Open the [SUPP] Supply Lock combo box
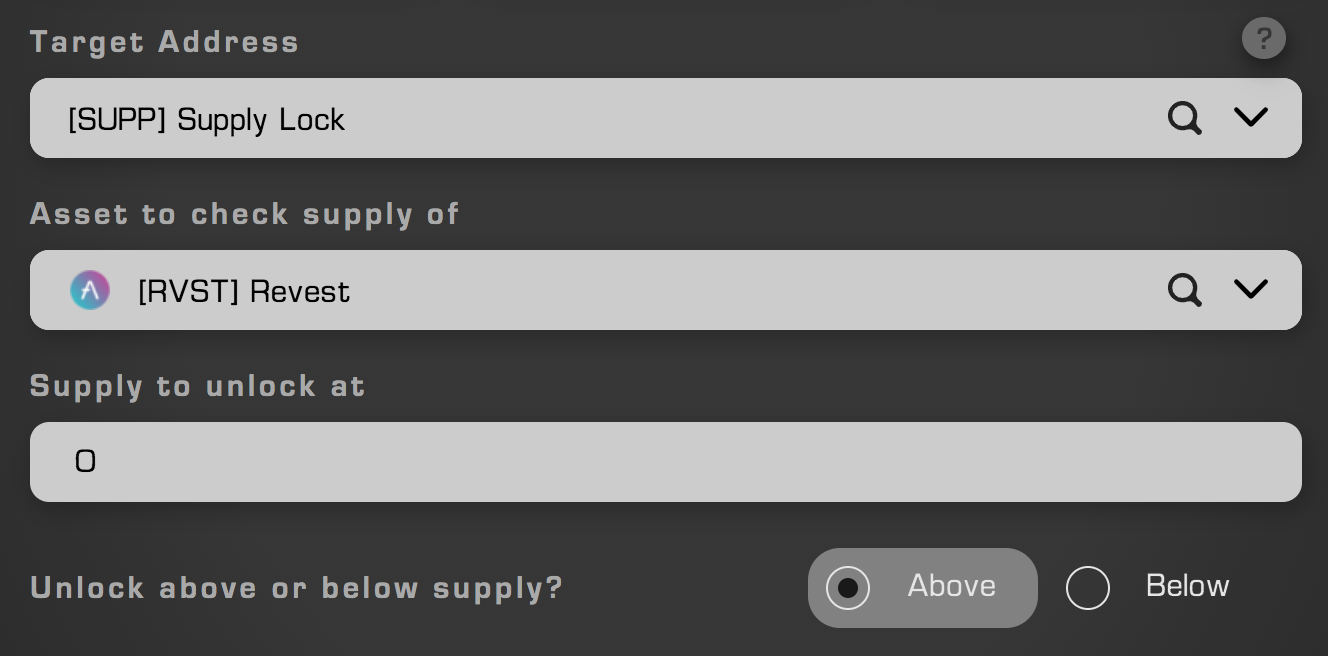This screenshot has width=1328, height=656. coord(666,118)
